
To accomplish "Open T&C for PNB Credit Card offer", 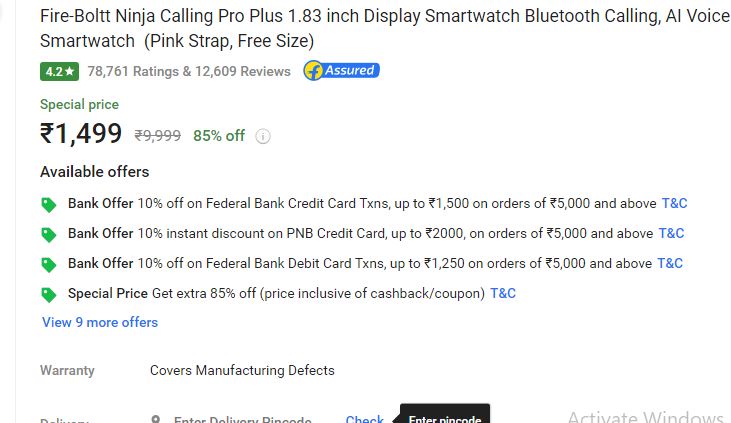I will pos(671,233).
